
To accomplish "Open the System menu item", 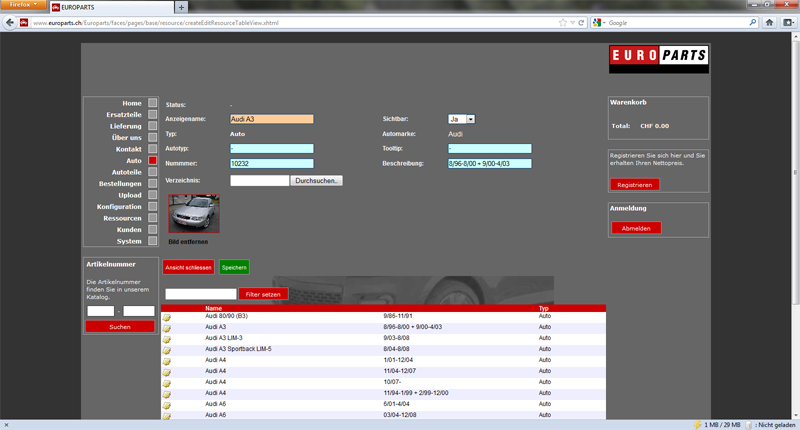I will tap(129, 241).
